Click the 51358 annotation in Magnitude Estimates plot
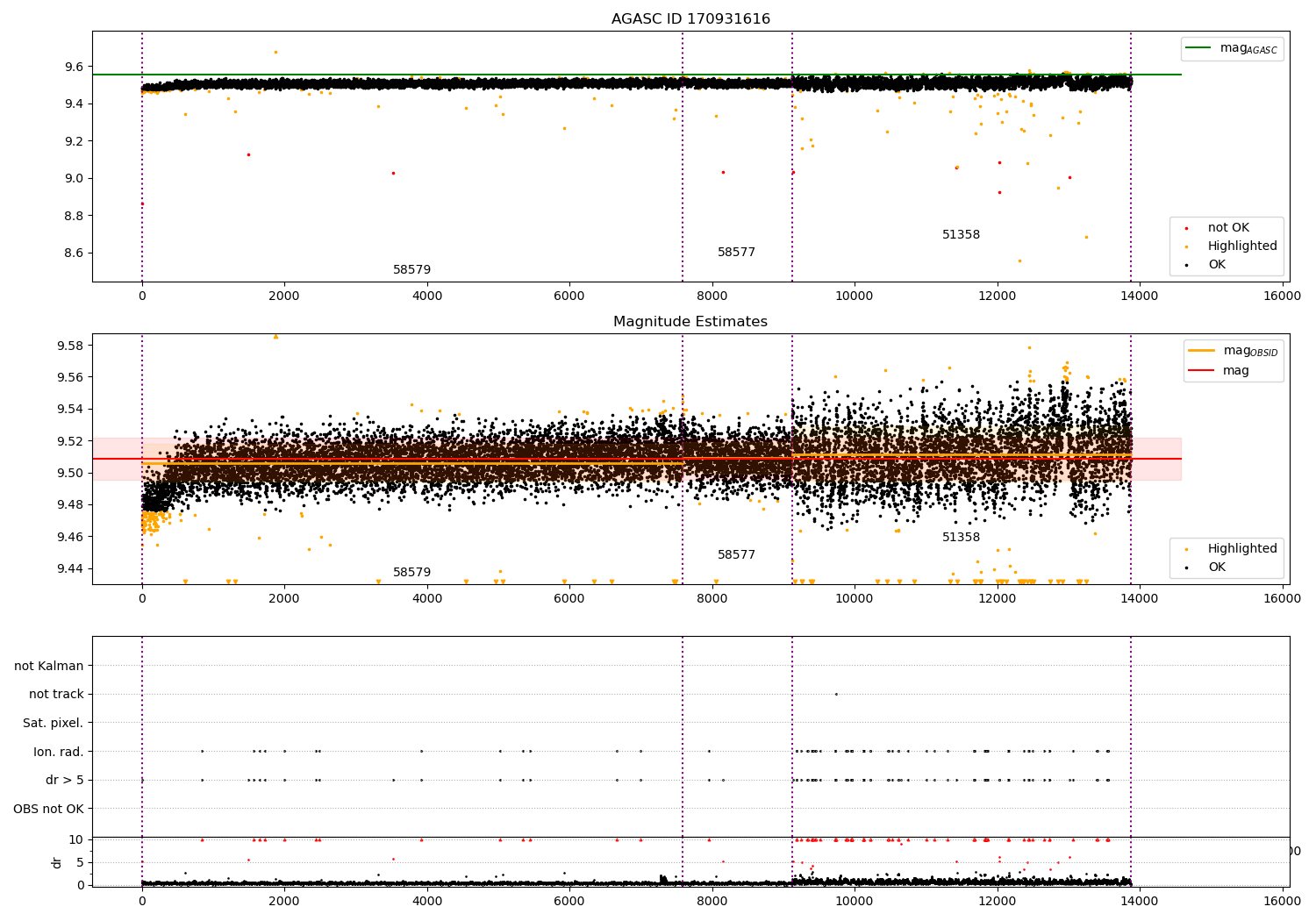 [x=962, y=537]
